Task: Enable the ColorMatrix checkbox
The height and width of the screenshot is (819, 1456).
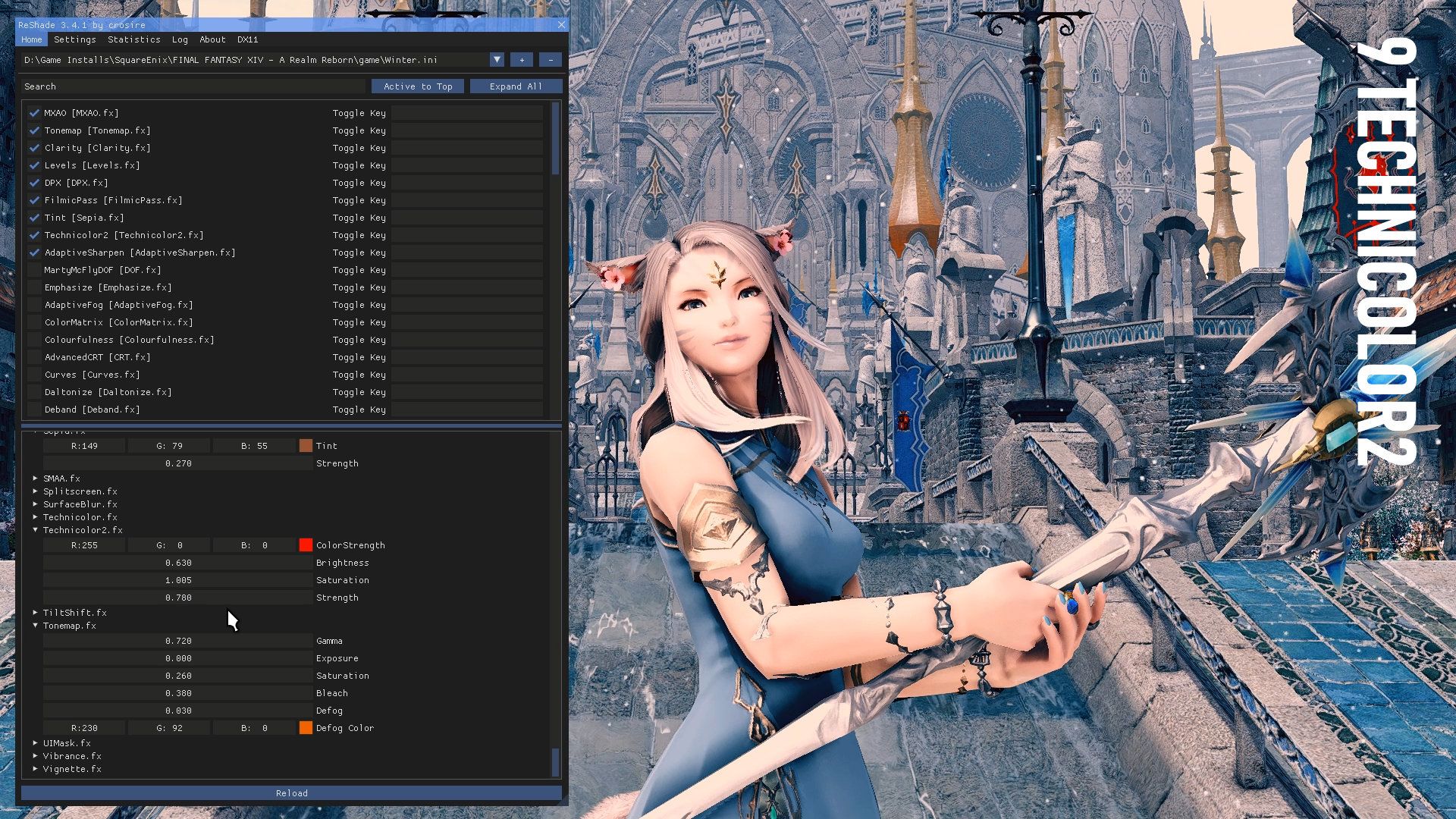Action: pos(34,322)
